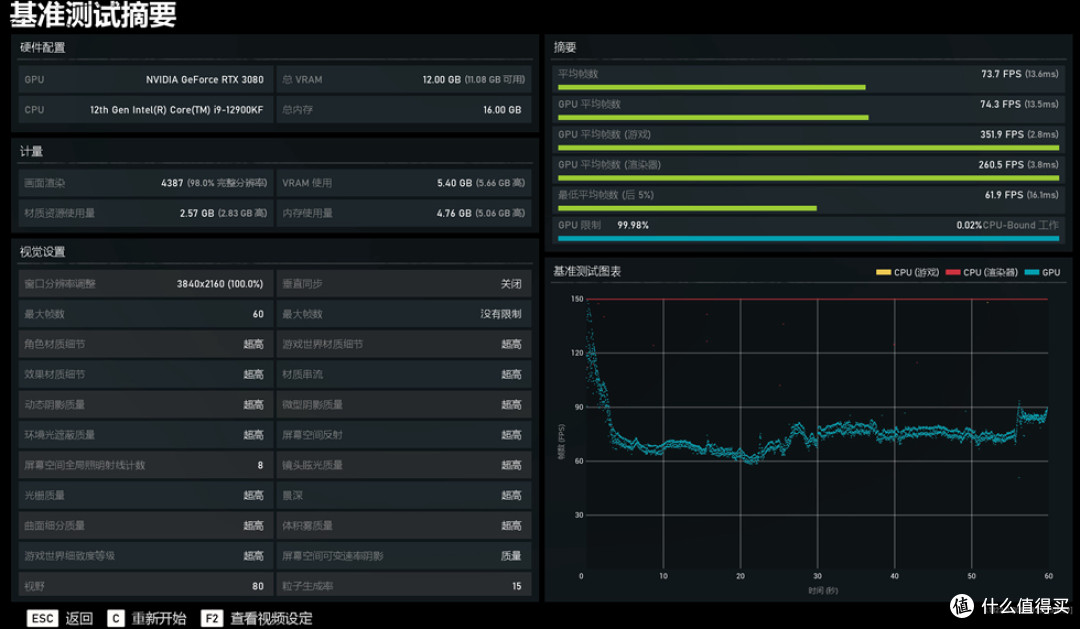Click the 材质资源使用量 2.57 GB row
This screenshot has height=629, width=1080.
coord(145,213)
